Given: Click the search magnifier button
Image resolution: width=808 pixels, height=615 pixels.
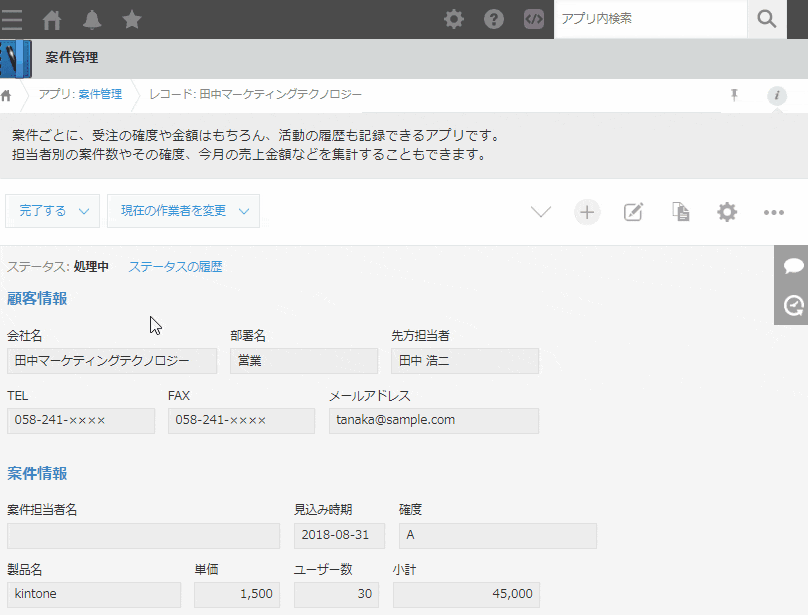Looking at the screenshot, I should 767,19.
